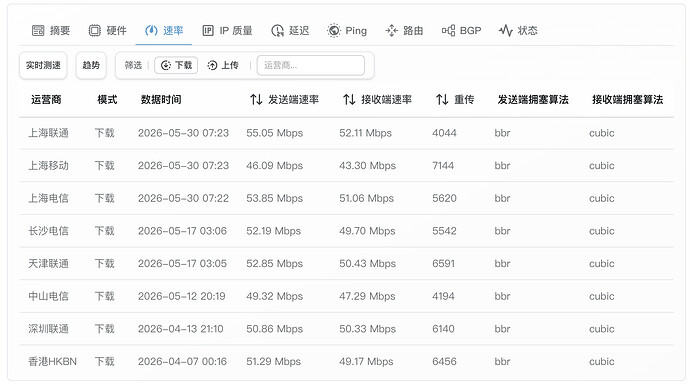Filter by 下载 download mode
This screenshot has width=690, height=386.
coord(176,65)
